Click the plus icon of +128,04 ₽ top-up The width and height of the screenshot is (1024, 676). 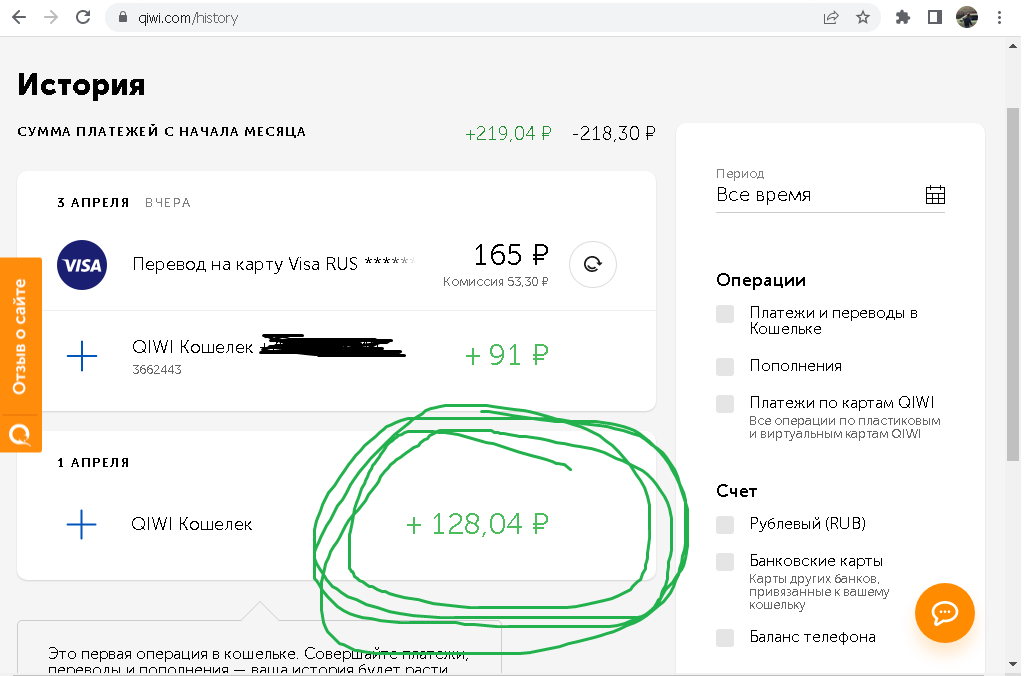point(82,524)
